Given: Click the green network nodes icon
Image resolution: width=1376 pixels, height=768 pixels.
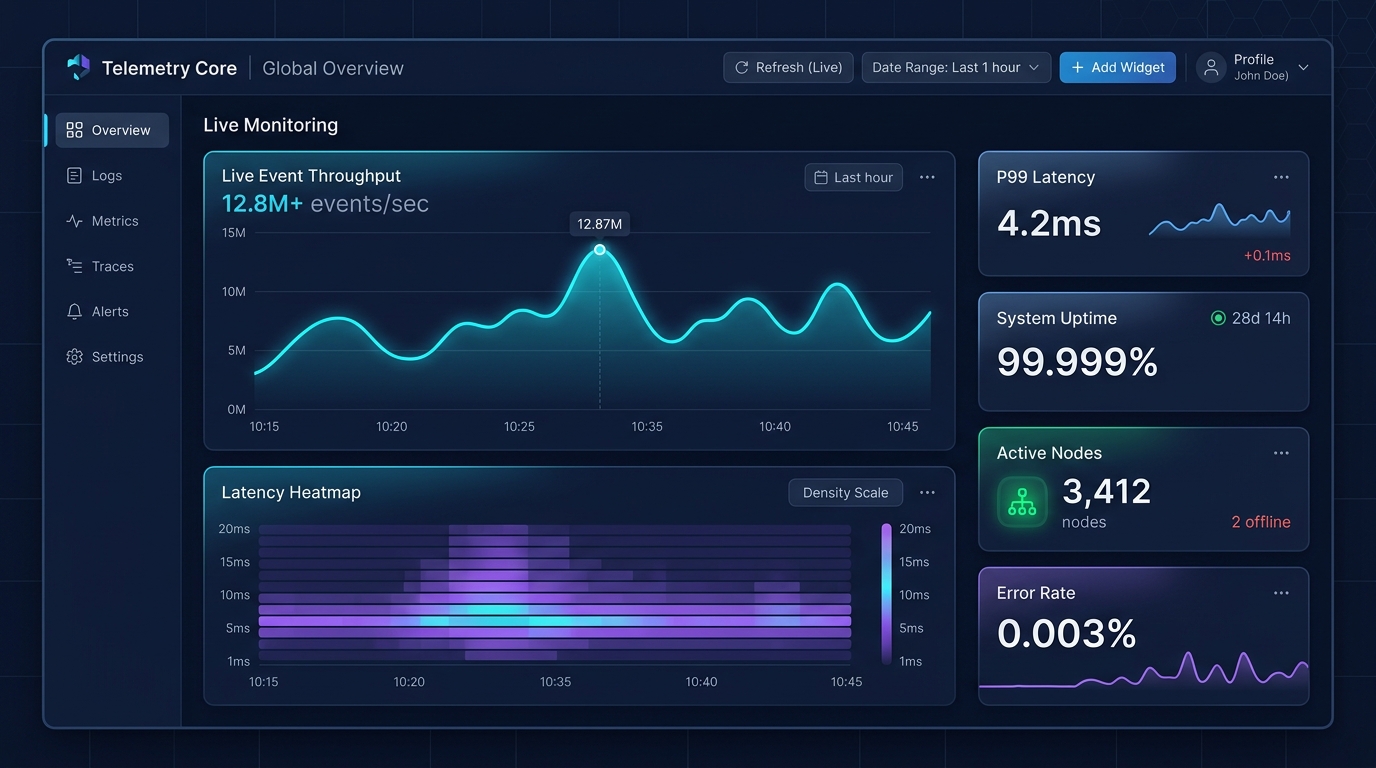Looking at the screenshot, I should (1022, 502).
